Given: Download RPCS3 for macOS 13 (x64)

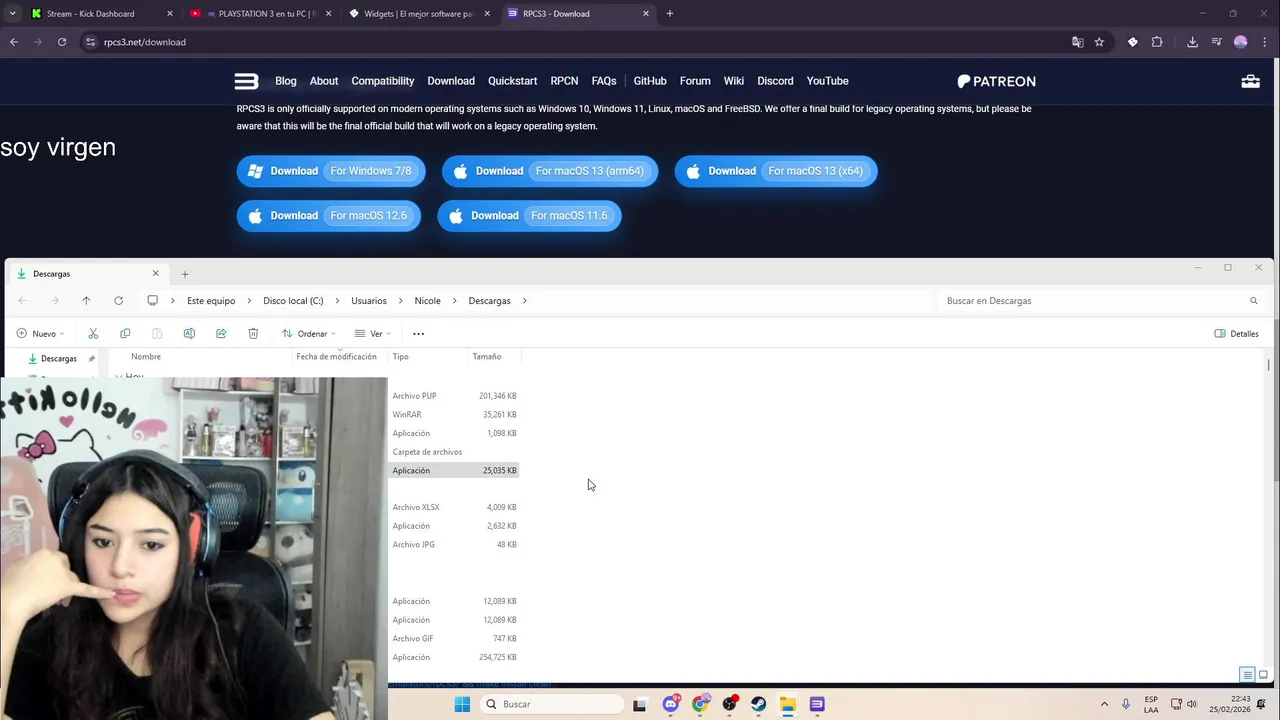Looking at the screenshot, I should 776,171.
